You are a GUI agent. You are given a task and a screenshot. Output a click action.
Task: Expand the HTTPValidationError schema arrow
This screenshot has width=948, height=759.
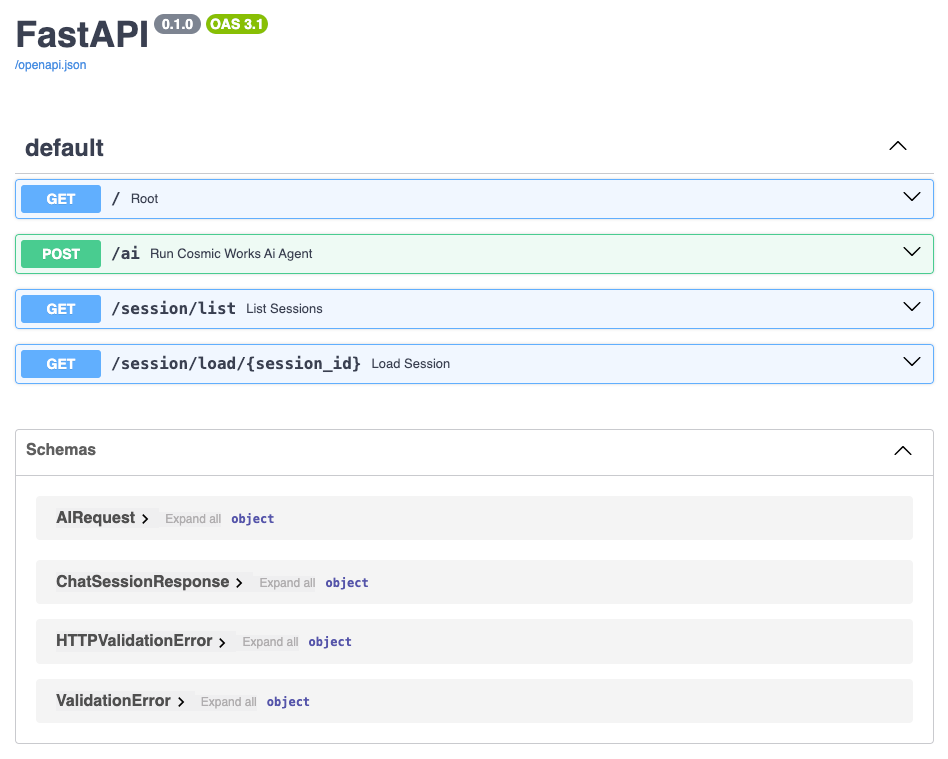(x=222, y=642)
